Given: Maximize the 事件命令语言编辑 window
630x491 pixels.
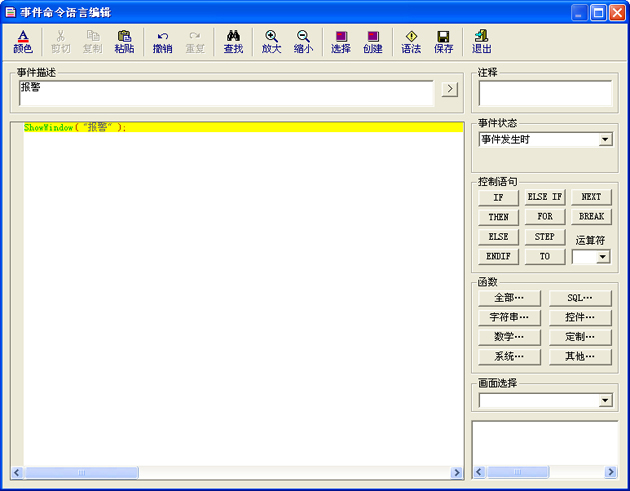Looking at the screenshot, I should point(598,13).
